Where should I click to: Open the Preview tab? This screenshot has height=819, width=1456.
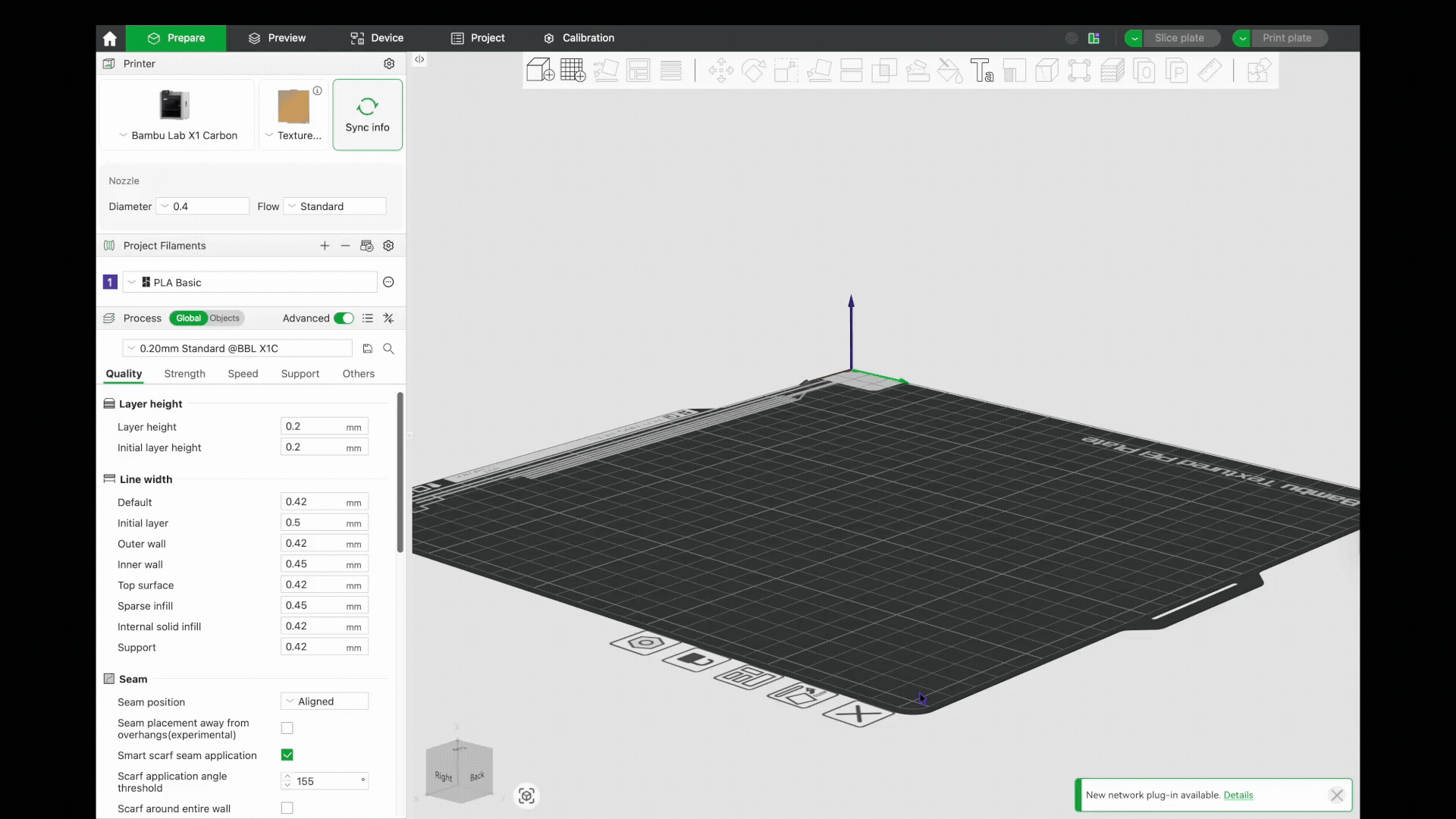[277, 38]
